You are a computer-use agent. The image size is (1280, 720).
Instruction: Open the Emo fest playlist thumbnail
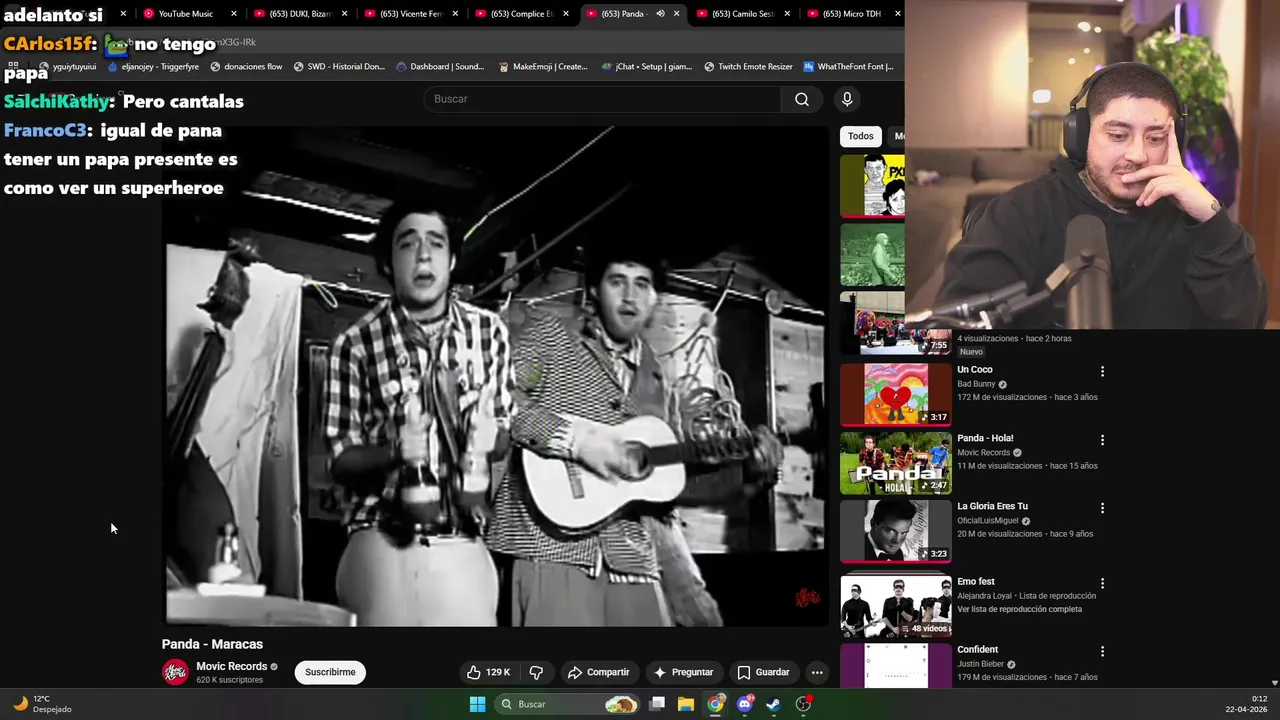(x=896, y=606)
